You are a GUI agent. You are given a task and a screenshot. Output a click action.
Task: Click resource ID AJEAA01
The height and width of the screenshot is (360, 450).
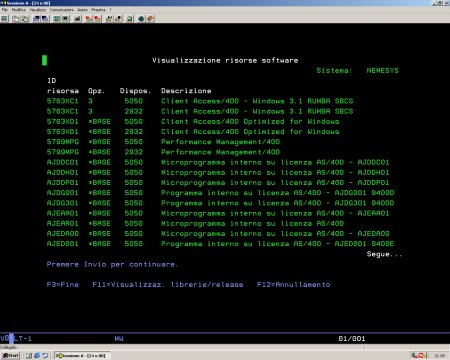point(62,213)
